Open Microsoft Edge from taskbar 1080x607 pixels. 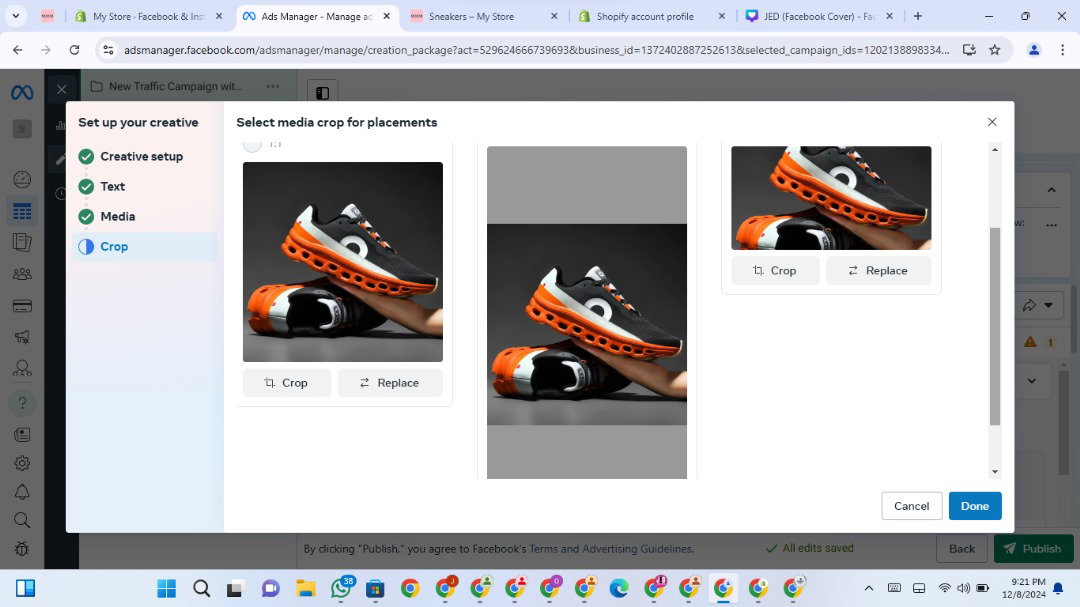(x=619, y=588)
